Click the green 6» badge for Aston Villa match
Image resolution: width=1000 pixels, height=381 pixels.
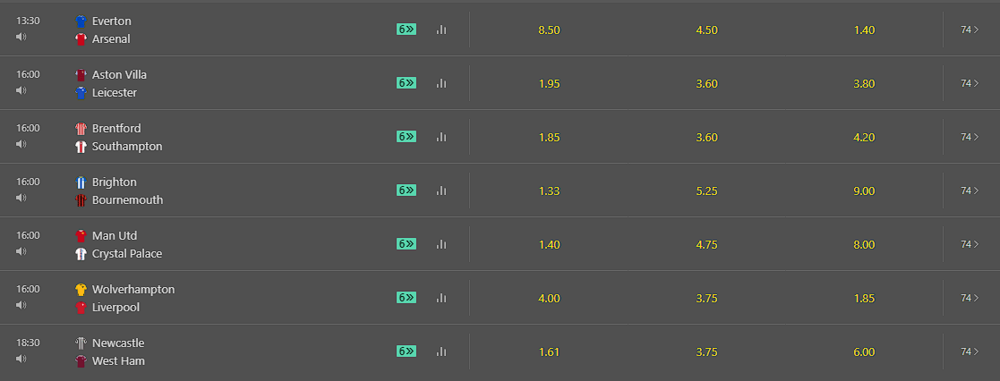406,83
